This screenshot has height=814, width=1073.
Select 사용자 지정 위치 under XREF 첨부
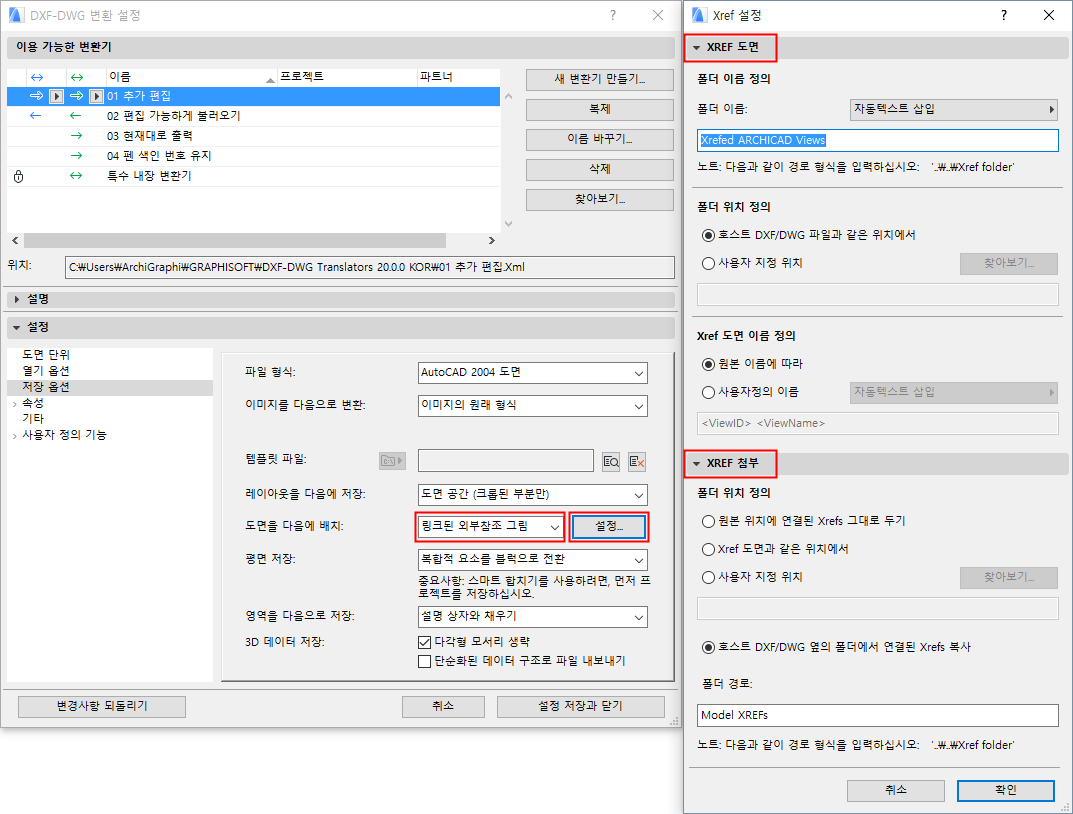(709, 577)
